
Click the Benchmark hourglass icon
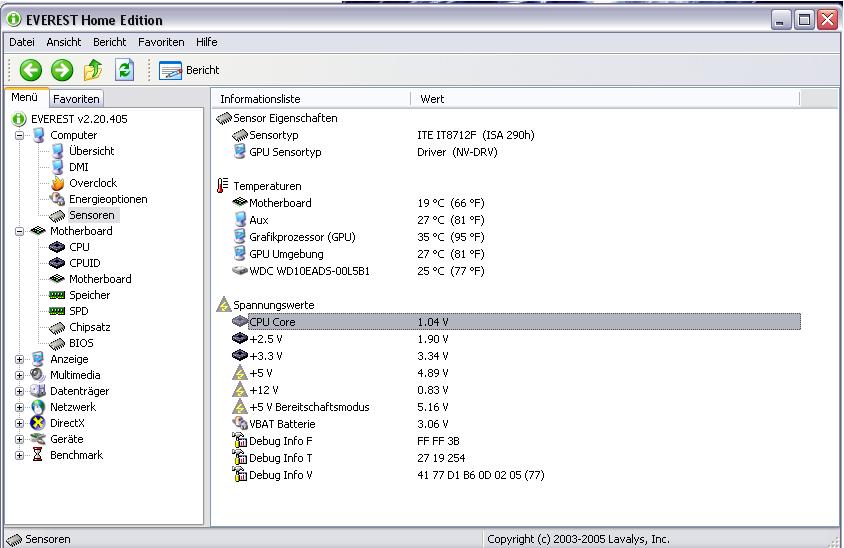pyautogui.click(x=38, y=455)
